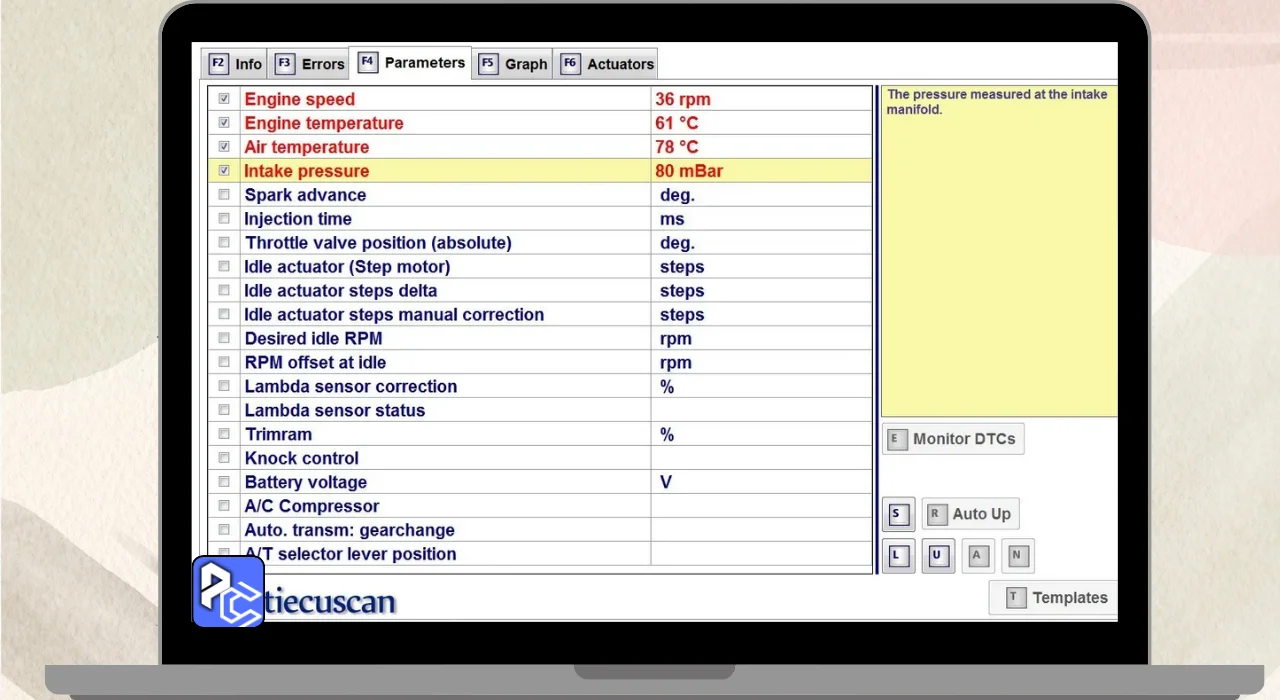The width and height of the screenshot is (1280, 700).
Task: Select the Engine speed parameter name
Action: point(300,99)
